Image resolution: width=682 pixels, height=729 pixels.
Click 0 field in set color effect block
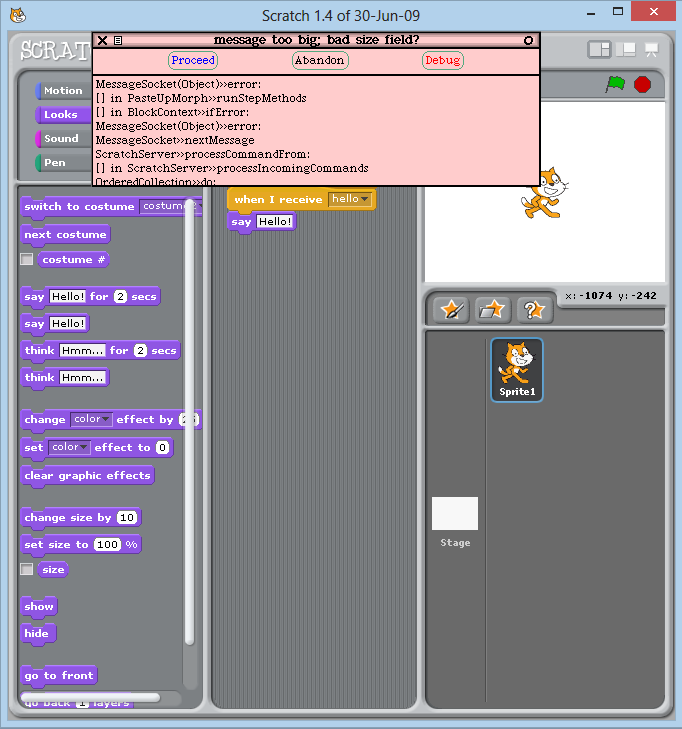[x=162, y=447]
